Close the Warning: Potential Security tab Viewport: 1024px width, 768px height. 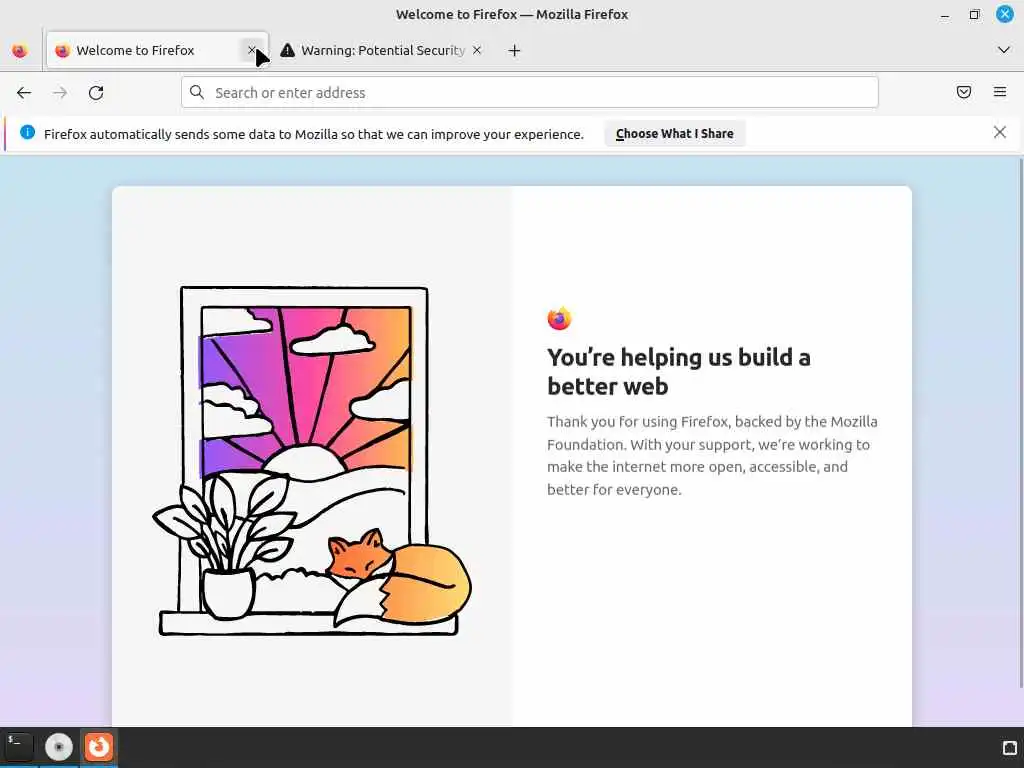(477, 50)
